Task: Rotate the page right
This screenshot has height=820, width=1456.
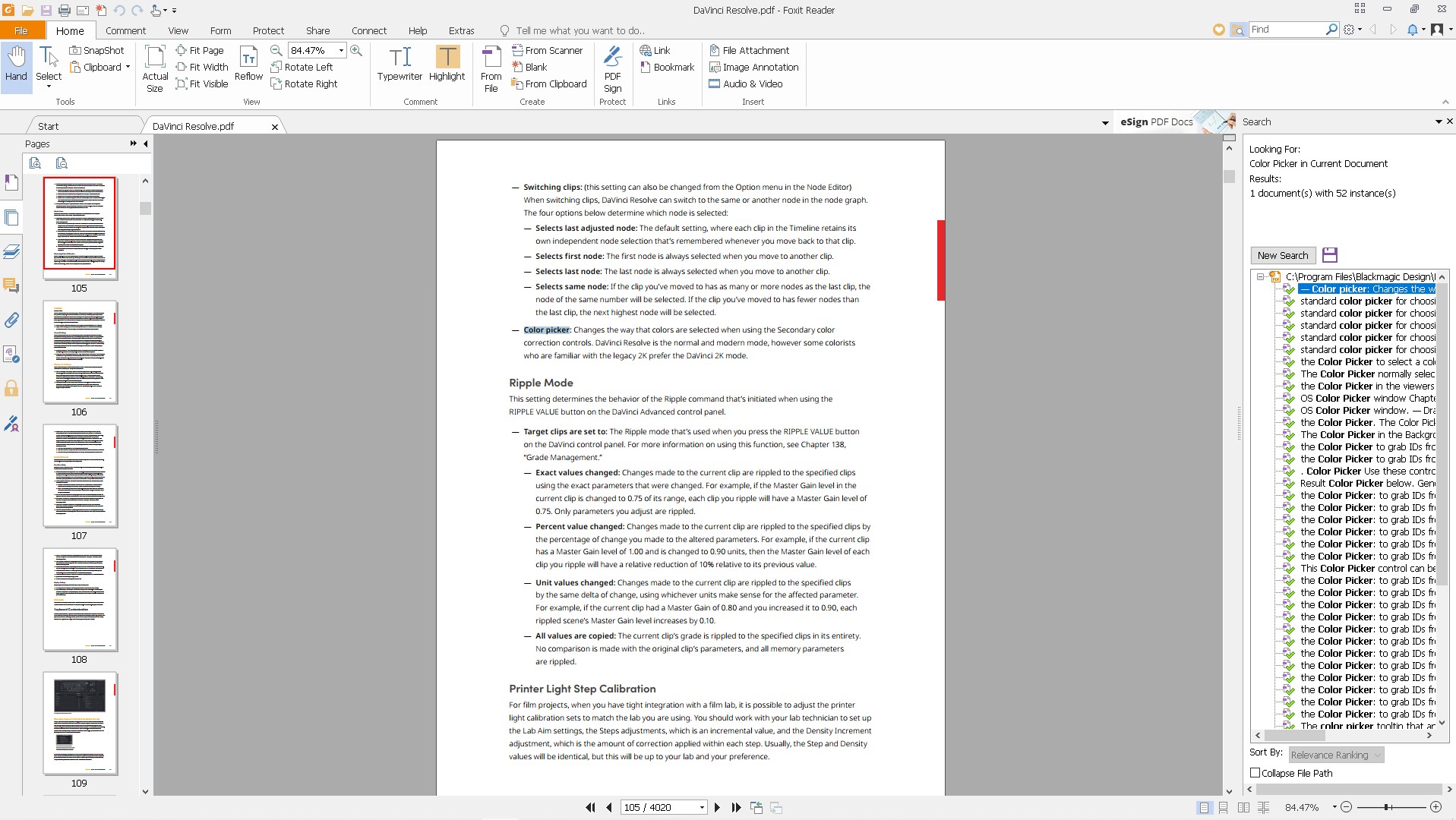Action: pyautogui.click(x=304, y=84)
